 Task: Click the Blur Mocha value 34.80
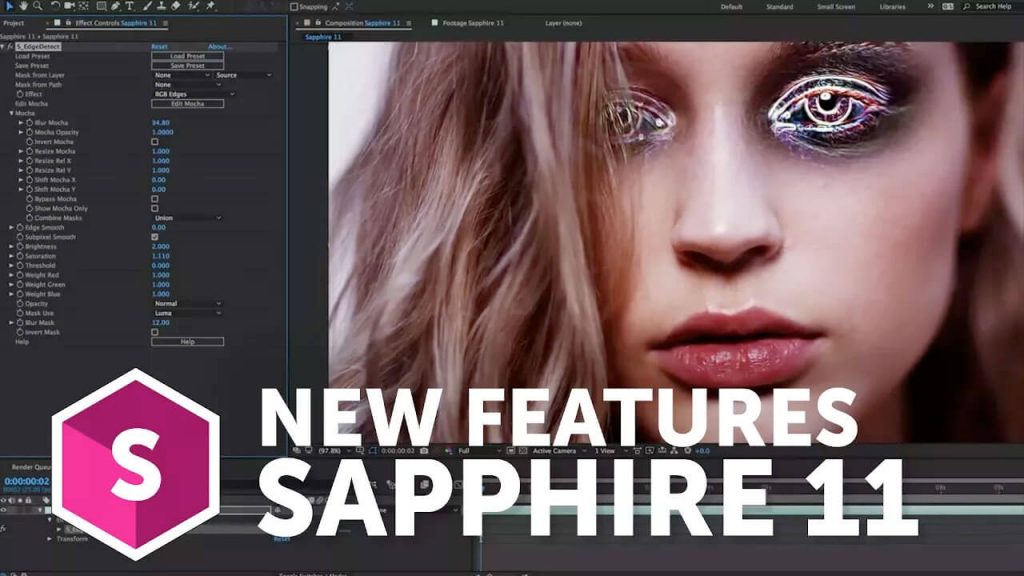click(160, 123)
